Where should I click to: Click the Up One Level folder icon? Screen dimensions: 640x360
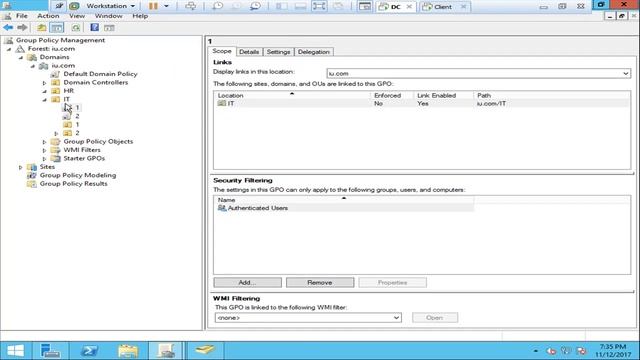(x=41, y=27)
